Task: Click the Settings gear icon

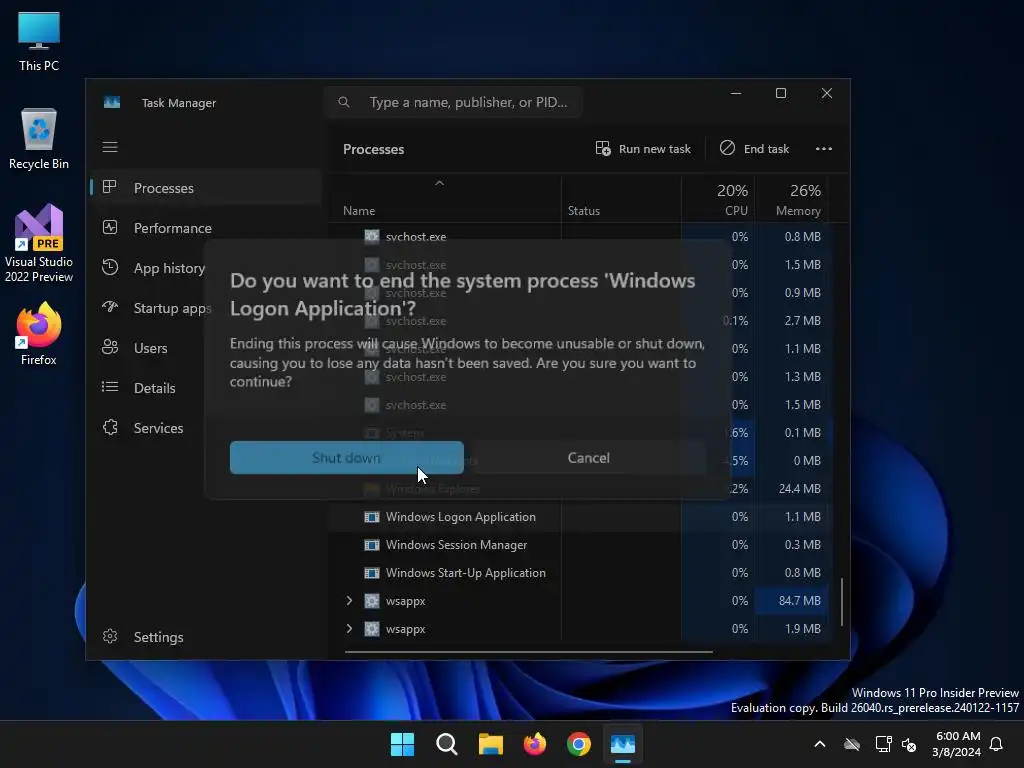Action: (110, 636)
